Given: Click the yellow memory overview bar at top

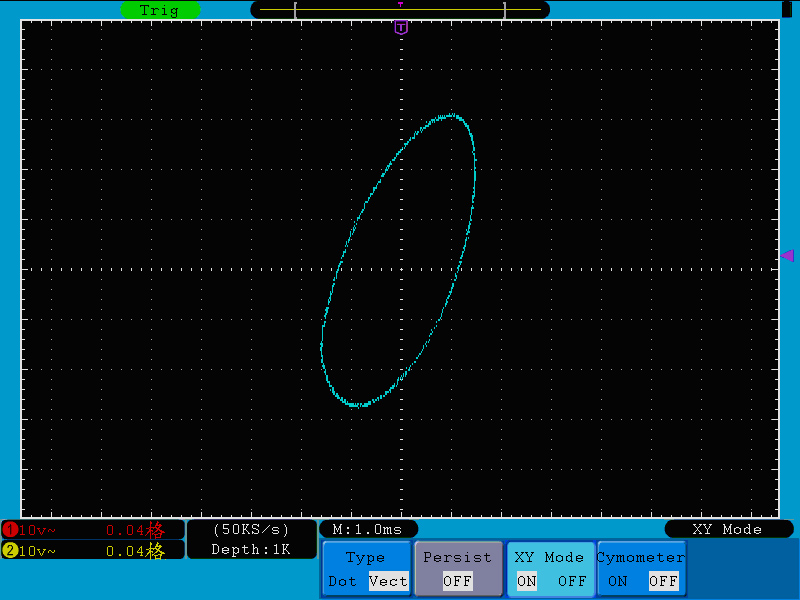Looking at the screenshot, I should (400, 10).
